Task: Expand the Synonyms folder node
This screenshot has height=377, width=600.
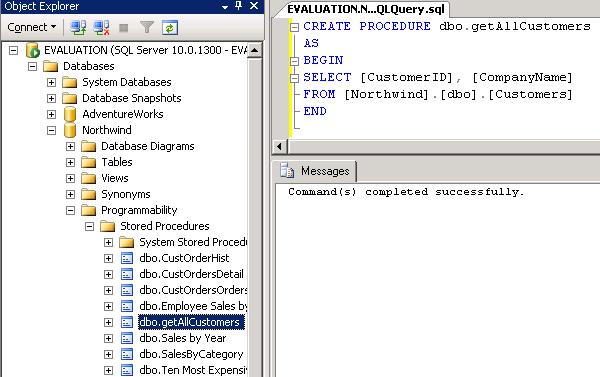Action: [x=70, y=194]
